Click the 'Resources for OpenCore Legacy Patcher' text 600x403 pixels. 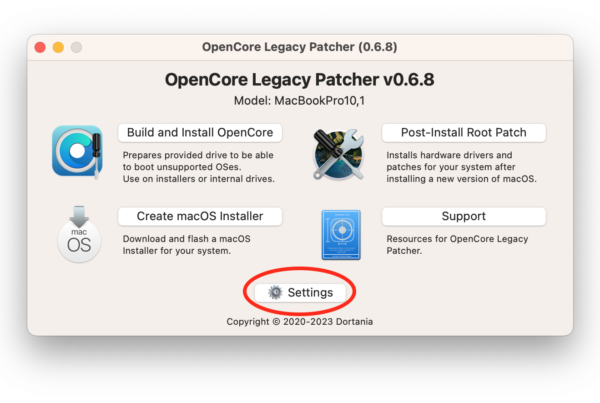pos(457,245)
